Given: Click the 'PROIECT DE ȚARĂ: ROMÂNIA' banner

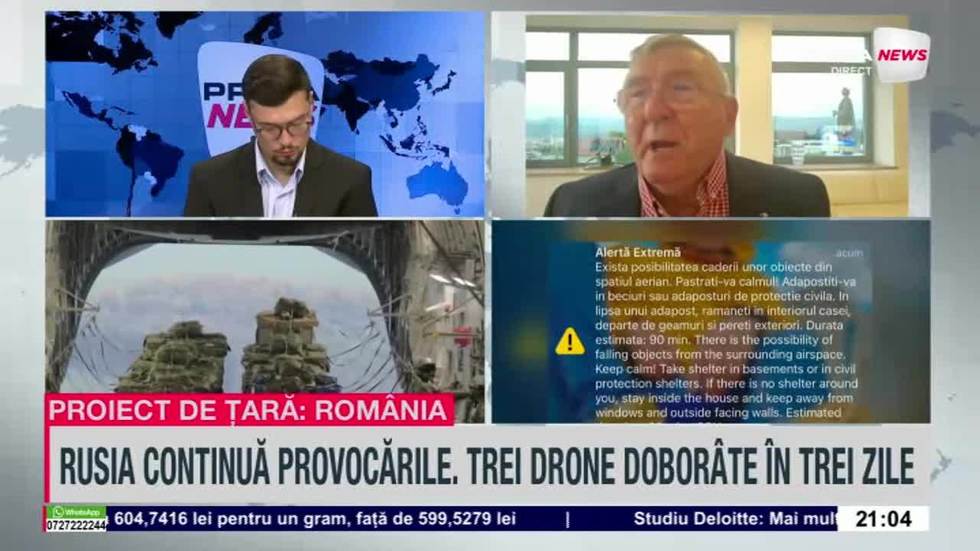Looking at the screenshot, I should tap(249, 410).
